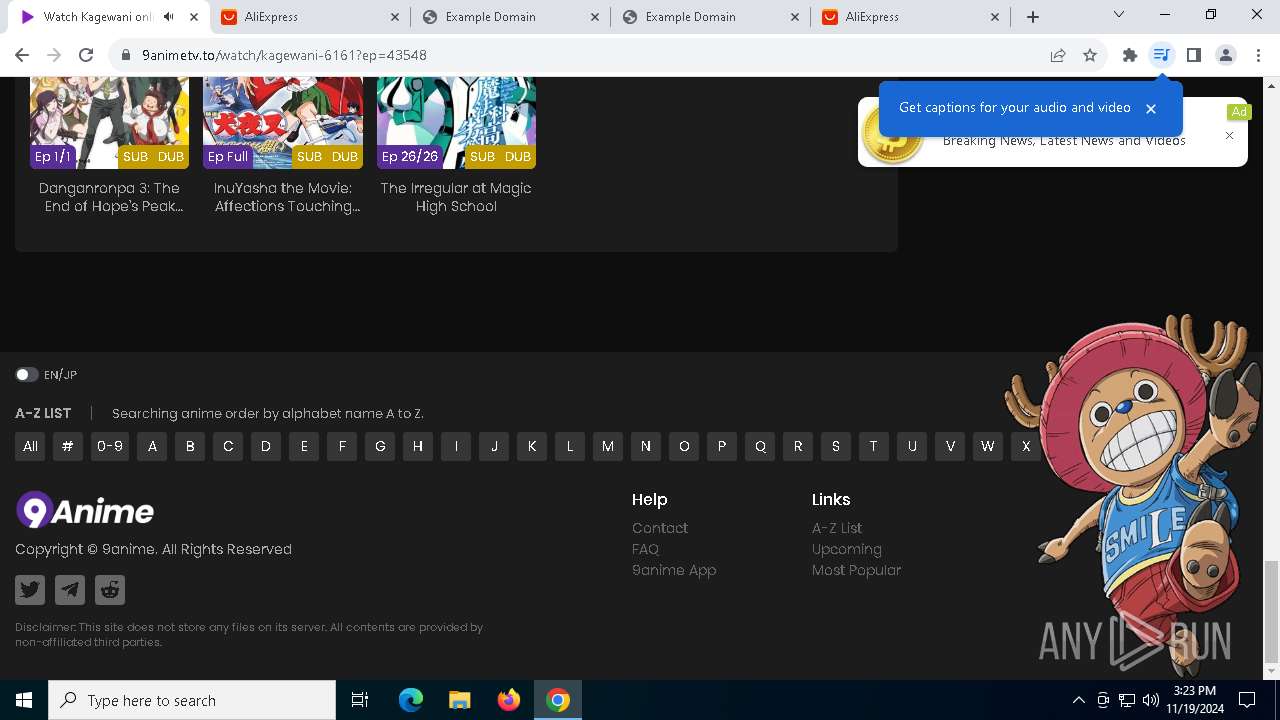Click the Windows taskbar search box

(192, 700)
